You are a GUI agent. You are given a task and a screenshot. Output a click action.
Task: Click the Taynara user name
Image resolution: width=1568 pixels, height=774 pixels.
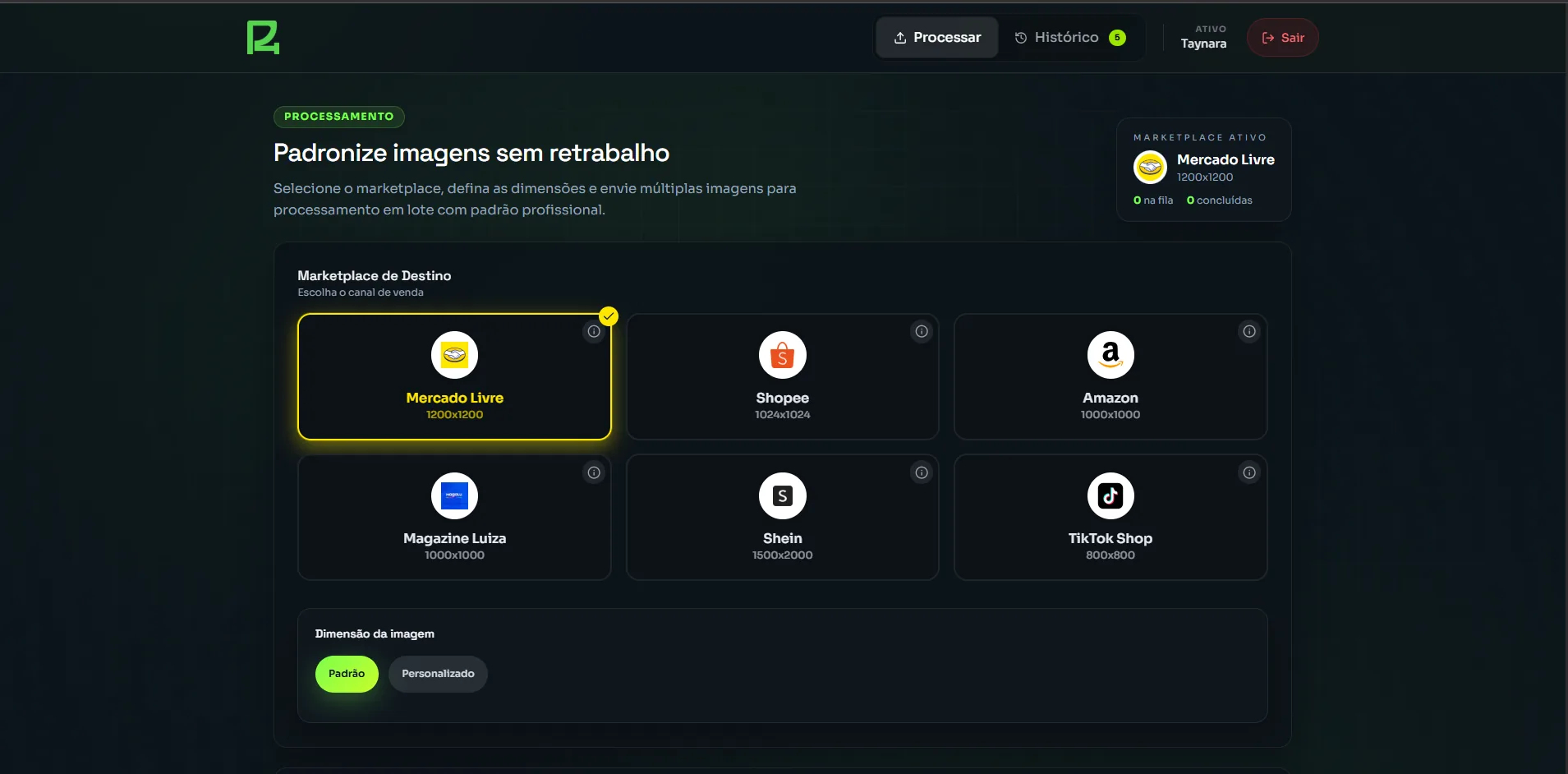[1203, 44]
